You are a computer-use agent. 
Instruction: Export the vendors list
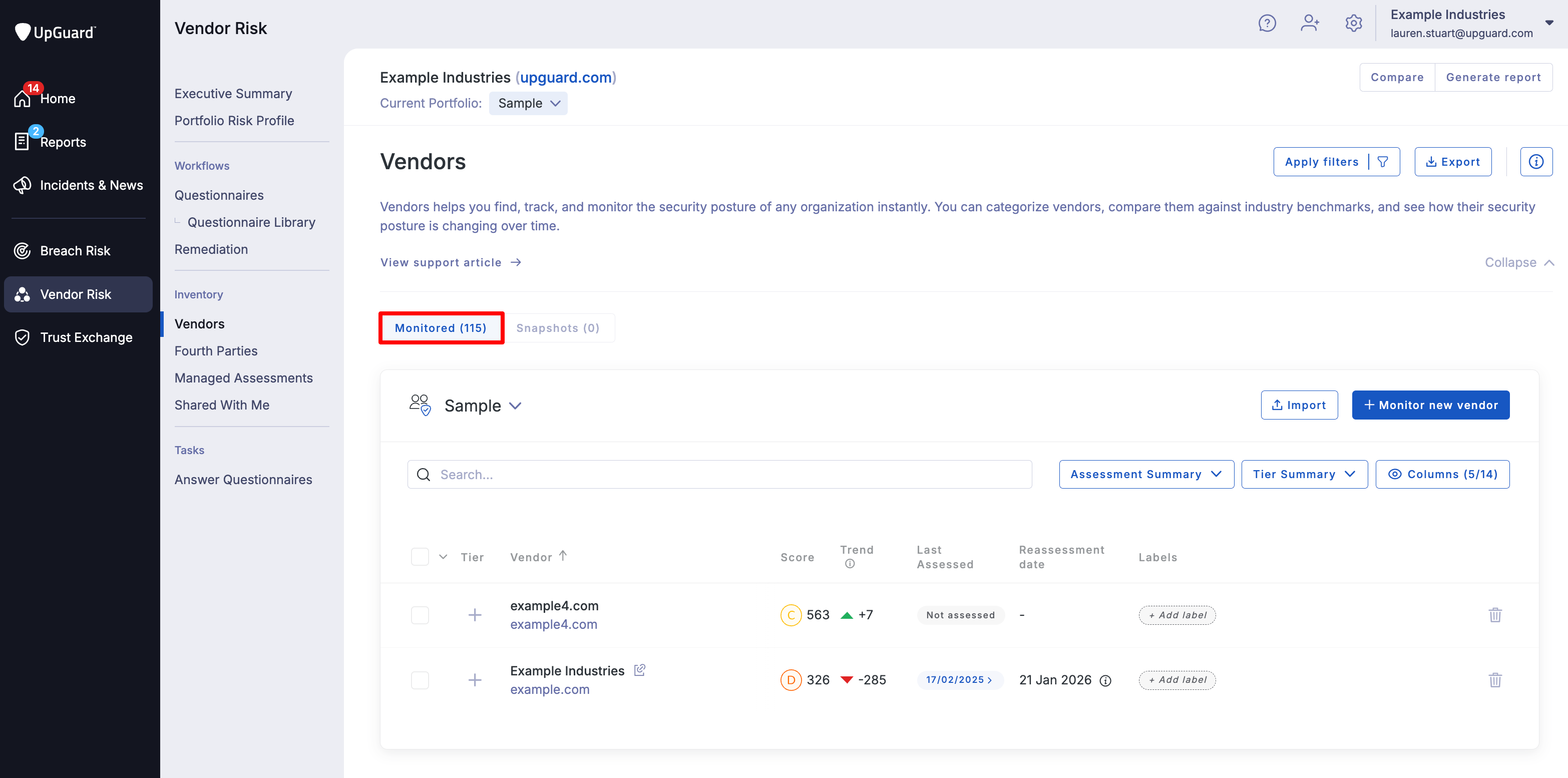tap(1452, 161)
